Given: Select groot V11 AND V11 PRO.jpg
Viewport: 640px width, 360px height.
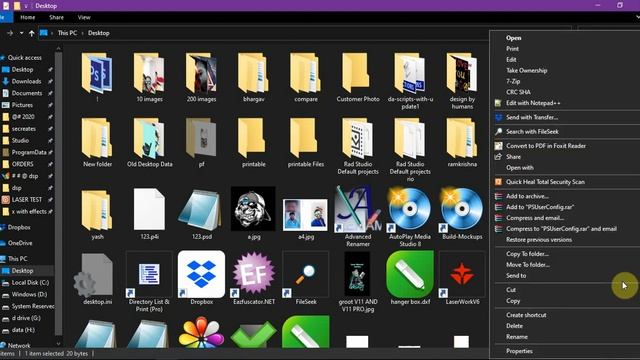Looking at the screenshot, I should click(358, 282).
